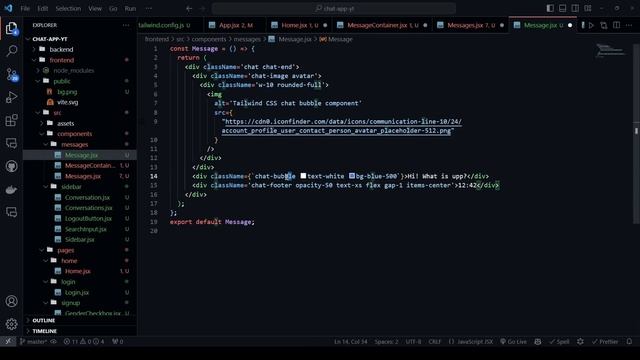Click the remote window status bar icon
640x360 pixels.
coord(8,342)
